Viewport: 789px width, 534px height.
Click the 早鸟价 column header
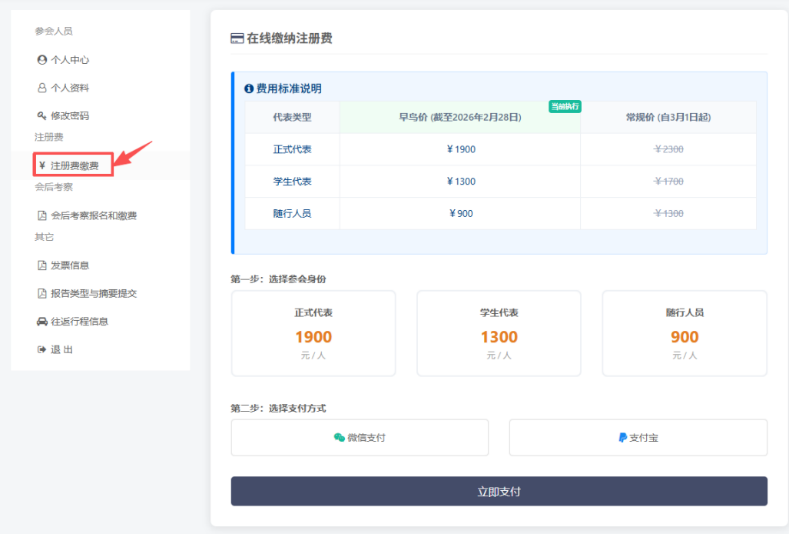tap(459, 117)
